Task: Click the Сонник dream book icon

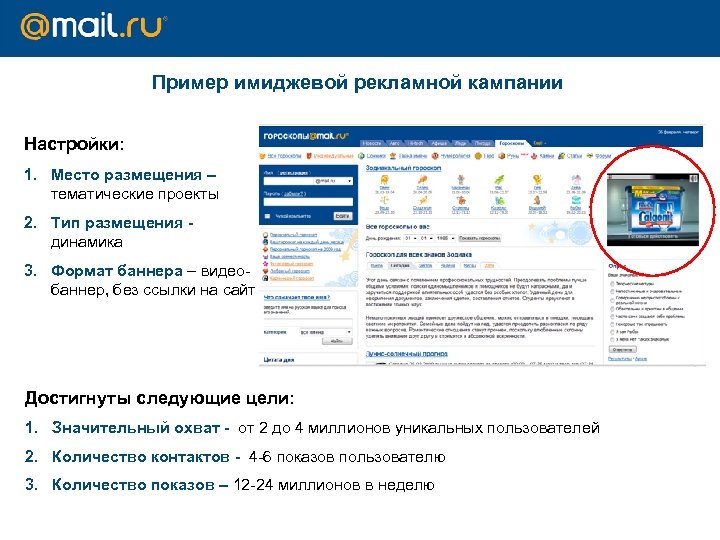Action: (x=361, y=156)
